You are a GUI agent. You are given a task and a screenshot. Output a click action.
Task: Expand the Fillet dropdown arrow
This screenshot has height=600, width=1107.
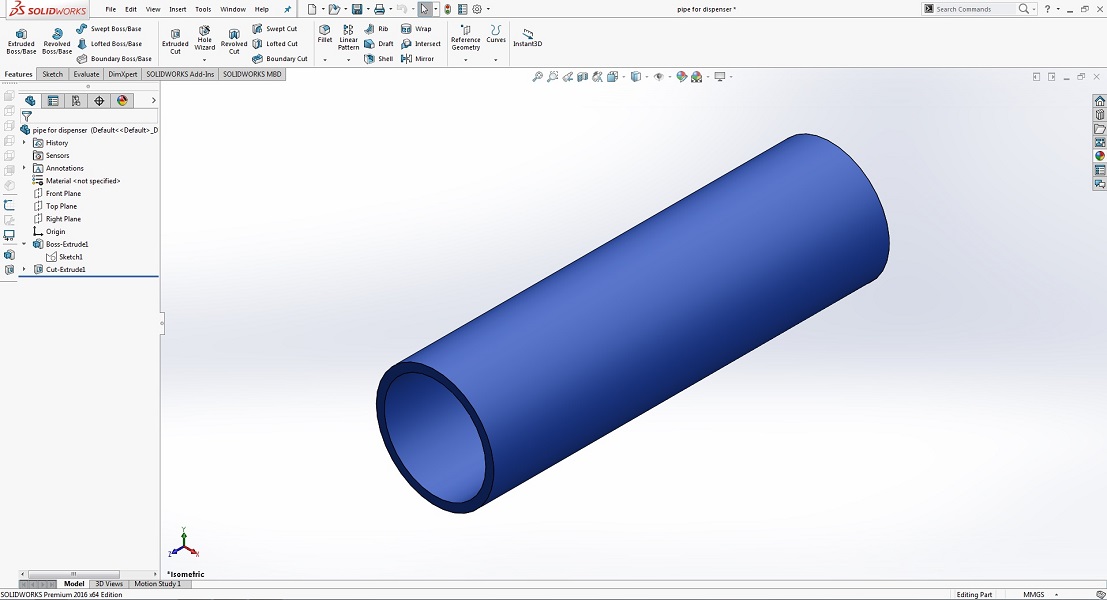pyautogui.click(x=325, y=60)
